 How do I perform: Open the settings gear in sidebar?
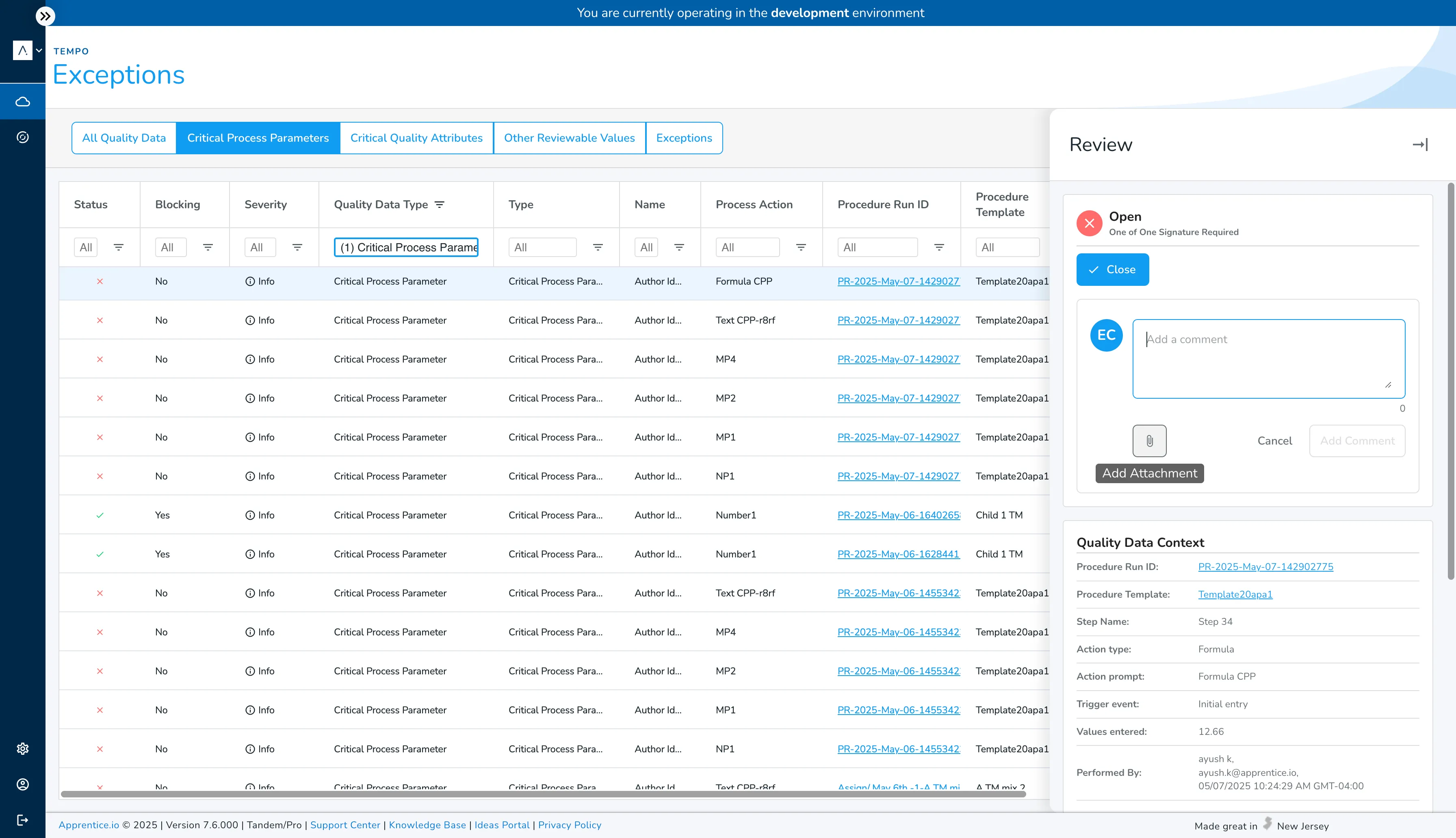coord(22,748)
